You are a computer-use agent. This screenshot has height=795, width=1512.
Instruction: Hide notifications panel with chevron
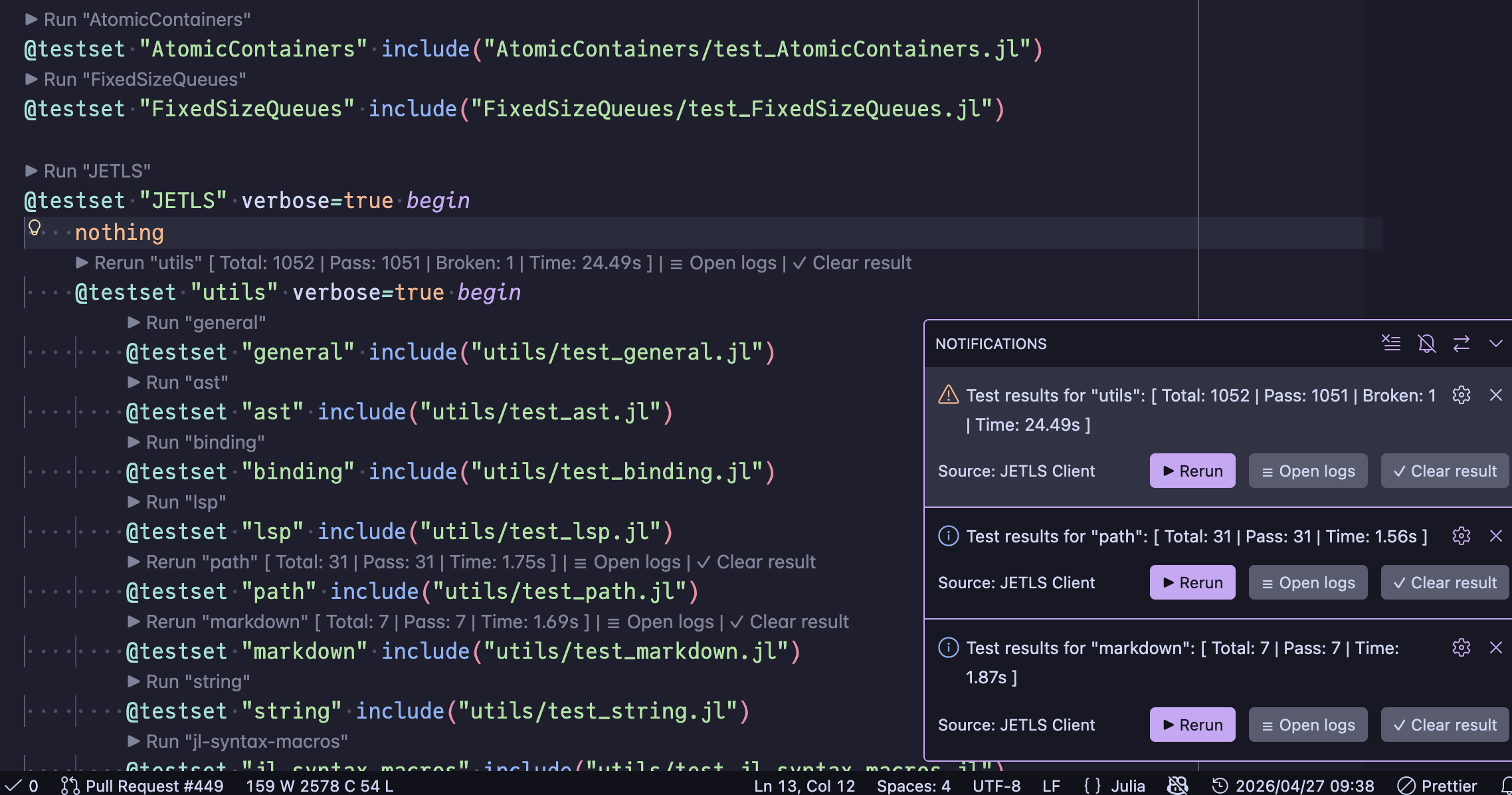1495,344
